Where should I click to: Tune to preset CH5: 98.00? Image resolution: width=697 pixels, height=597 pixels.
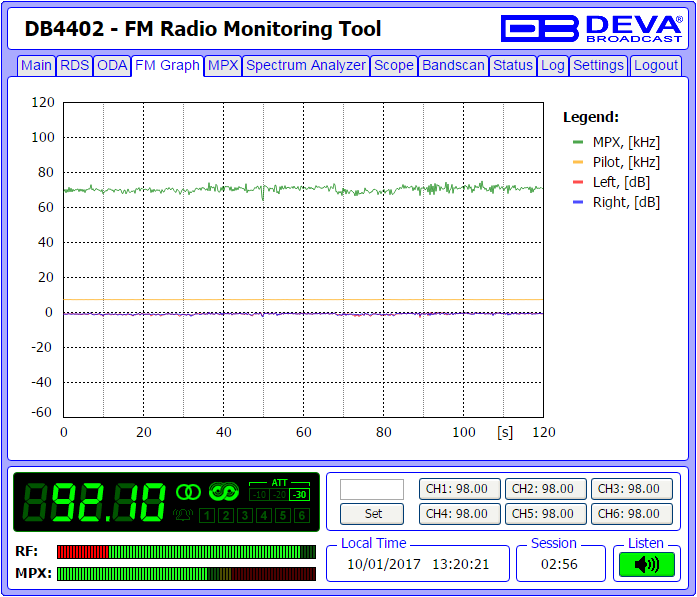click(x=545, y=514)
